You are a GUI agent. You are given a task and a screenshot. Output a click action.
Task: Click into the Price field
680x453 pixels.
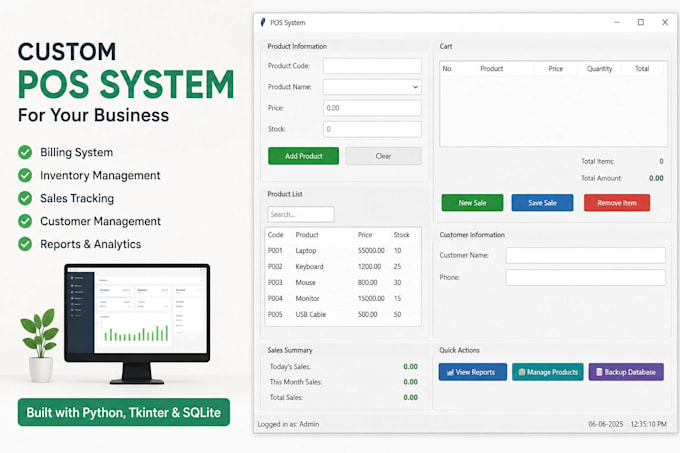(372, 108)
